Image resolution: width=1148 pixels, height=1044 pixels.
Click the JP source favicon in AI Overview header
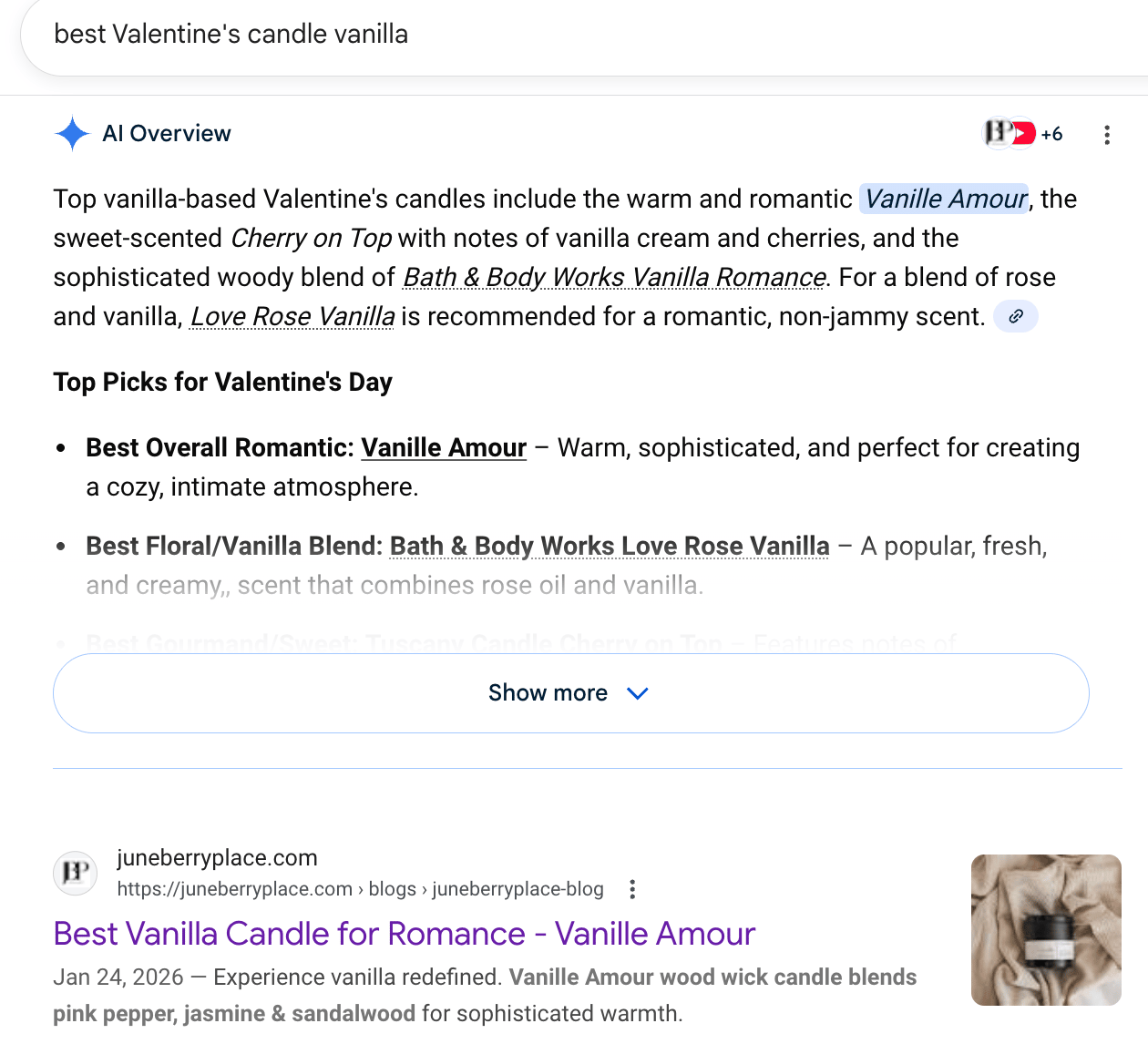(x=999, y=134)
